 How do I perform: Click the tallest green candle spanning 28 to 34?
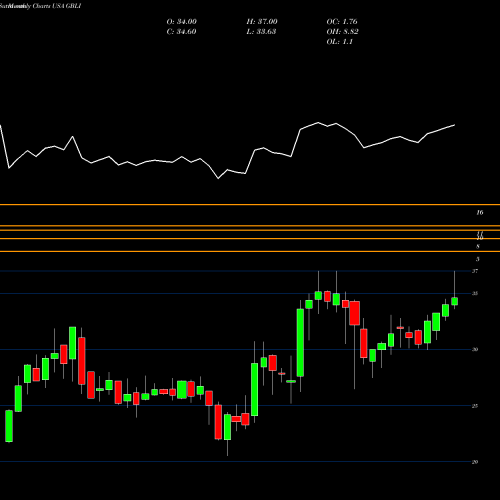(300, 343)
